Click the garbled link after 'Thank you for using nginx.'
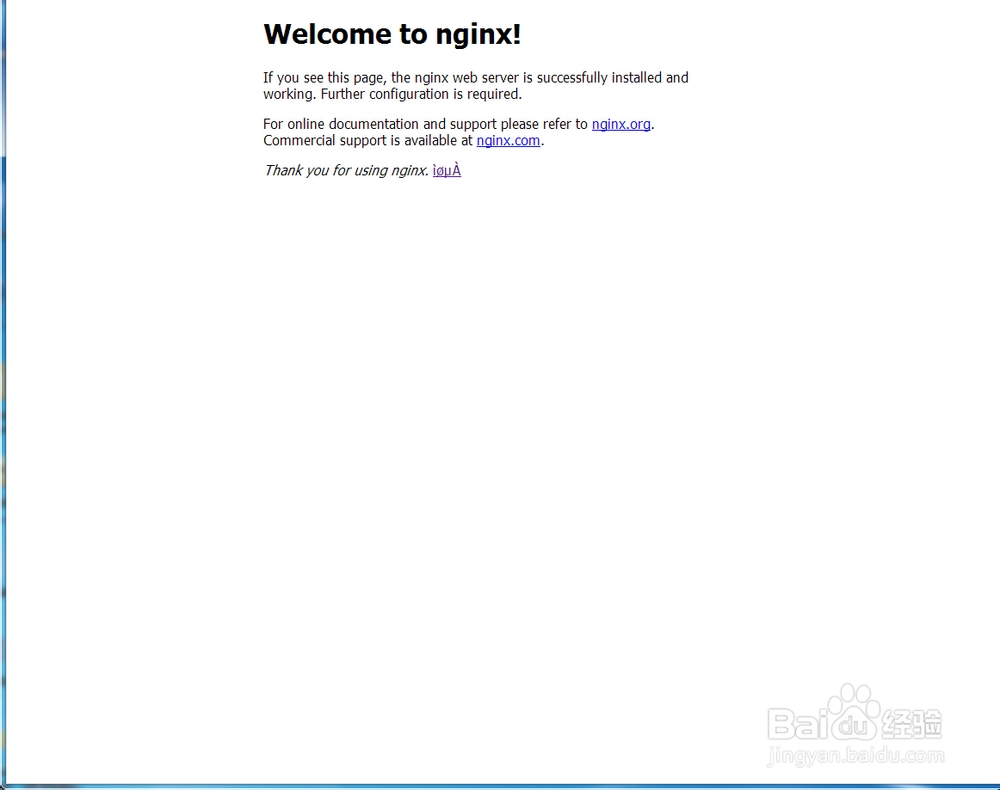 pyautogui.click(x=446, y=170)
